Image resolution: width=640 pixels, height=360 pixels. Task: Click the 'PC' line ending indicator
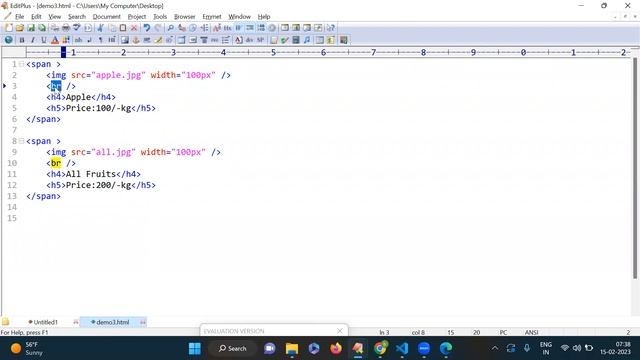click(x=503, y=332)
